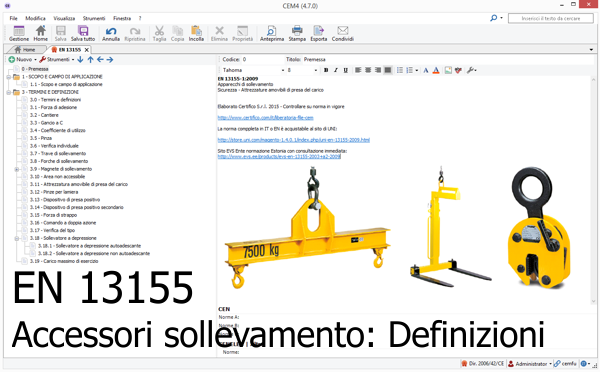Share via the Condividi envelope icon
Viewport: 600px width, 372px height.
pyautogui.click(x=342, y=33)
